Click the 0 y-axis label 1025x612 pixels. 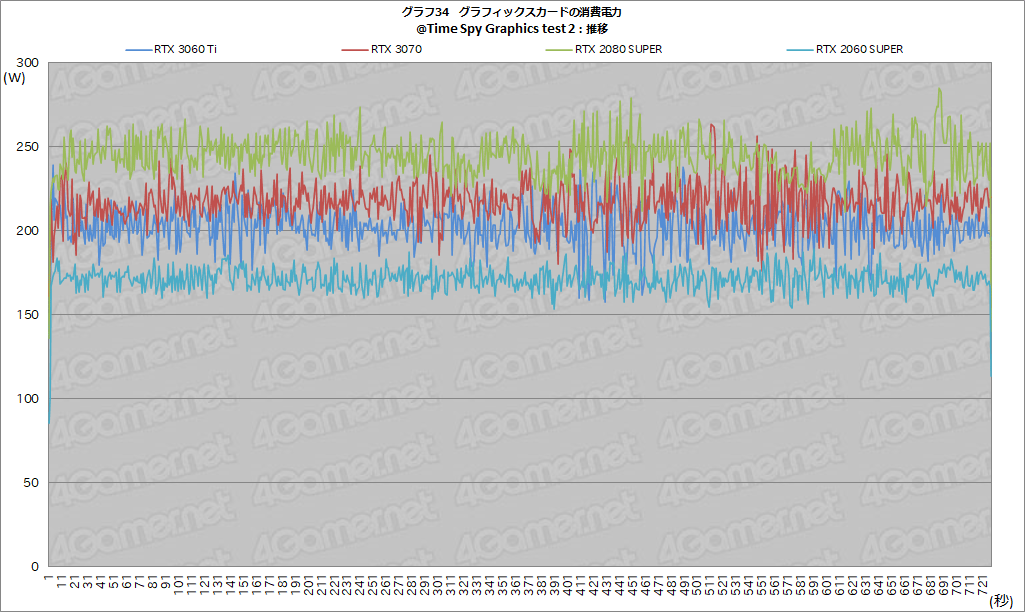(35, 567)
